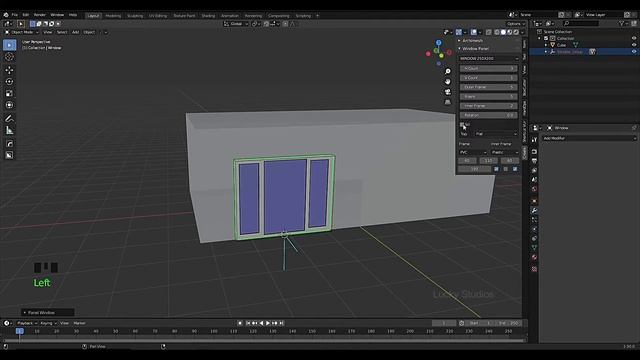
Task: Select the Move tool
Action: click(x=9, y=70)
